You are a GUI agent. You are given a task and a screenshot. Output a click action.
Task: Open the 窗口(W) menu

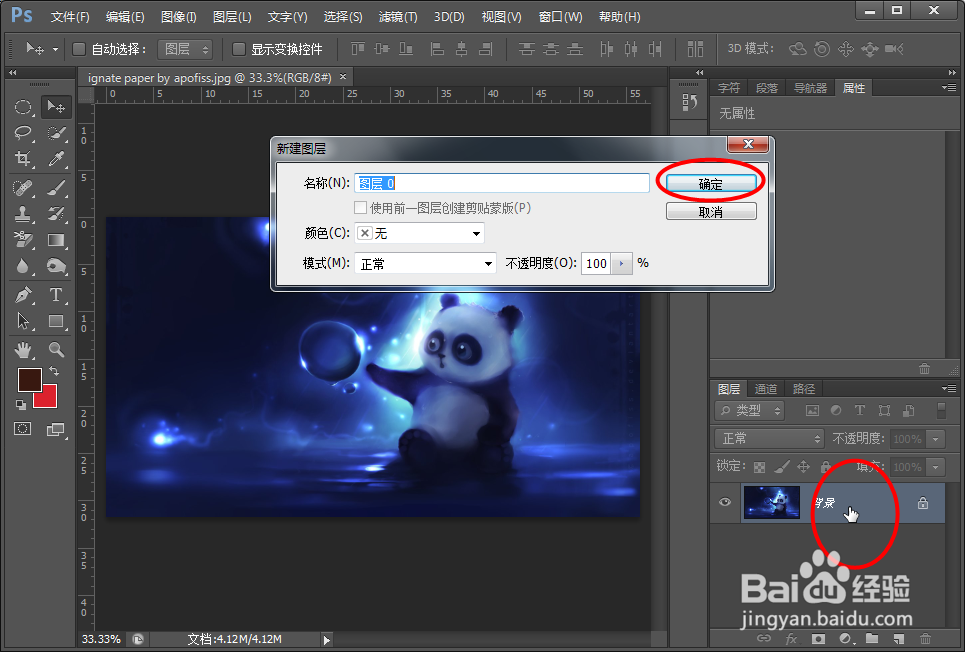pos(560,17)
